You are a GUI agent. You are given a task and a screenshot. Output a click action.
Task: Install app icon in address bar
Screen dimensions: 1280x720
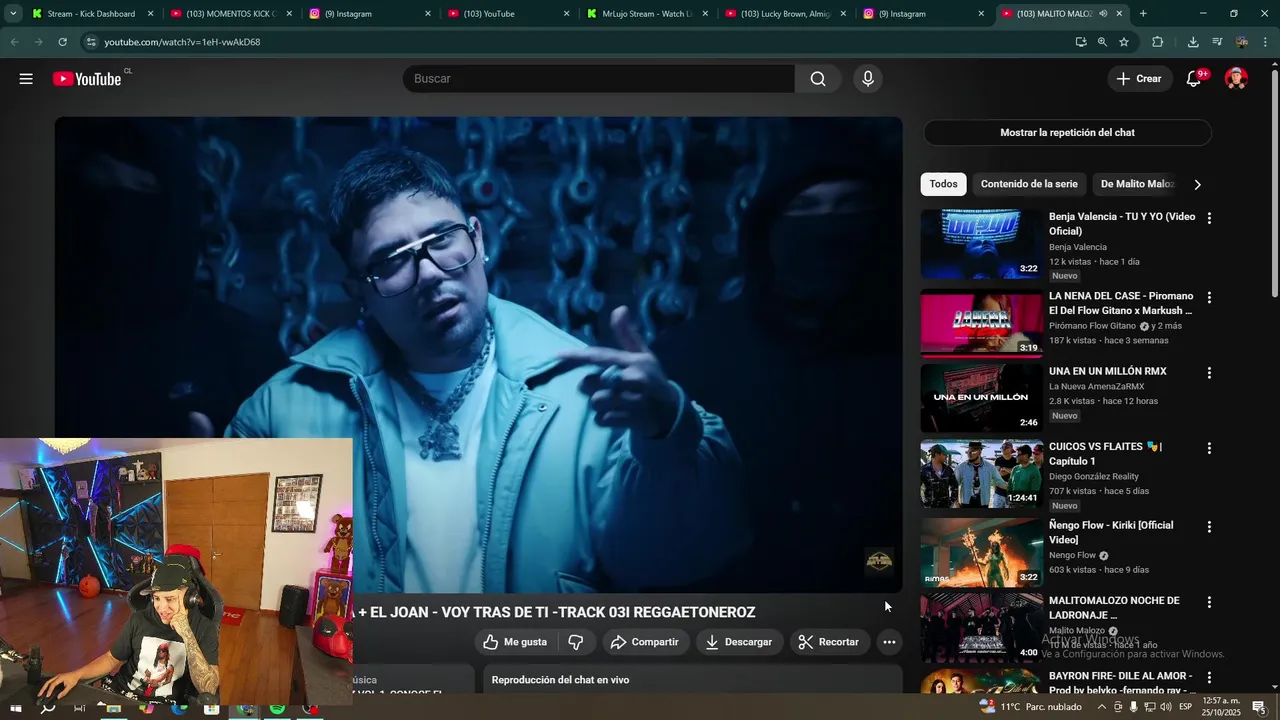[1081, 42]
